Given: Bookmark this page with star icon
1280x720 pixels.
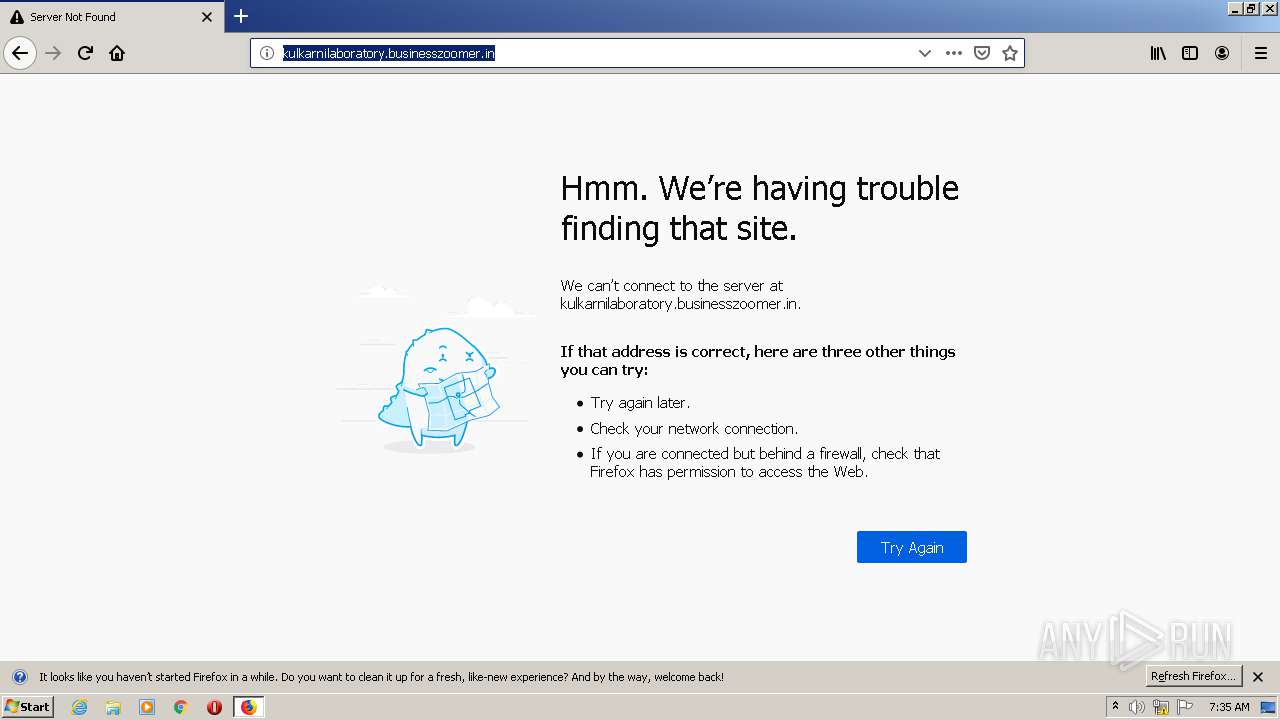Looking at the screenshot, I should pyautogui.click(x=1010, y=53).
